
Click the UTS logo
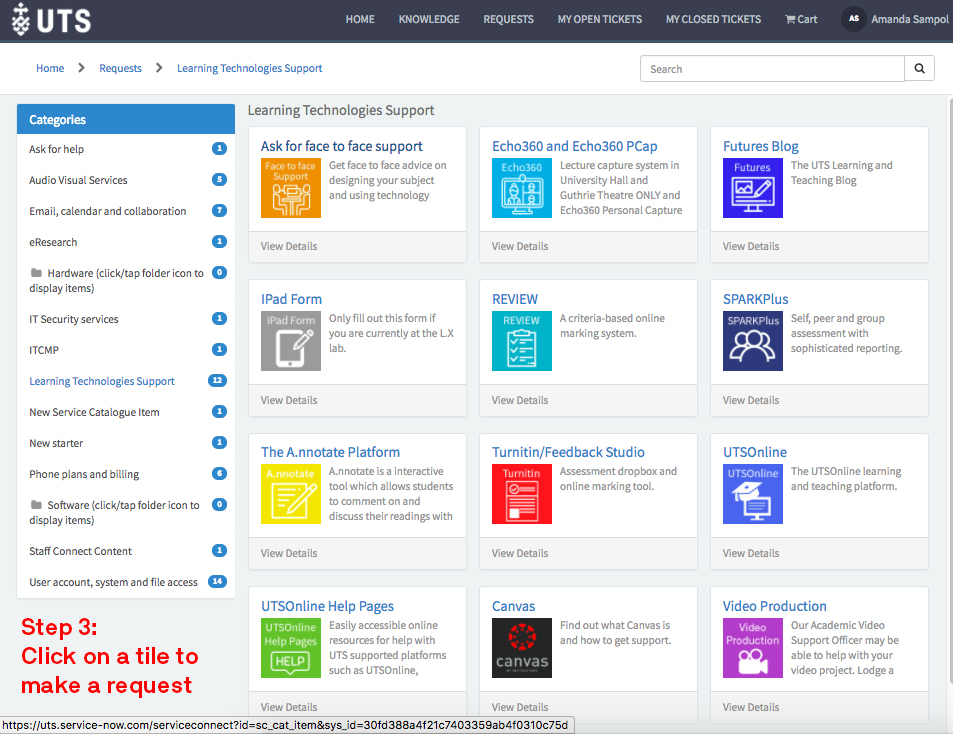tap(51, 19)
